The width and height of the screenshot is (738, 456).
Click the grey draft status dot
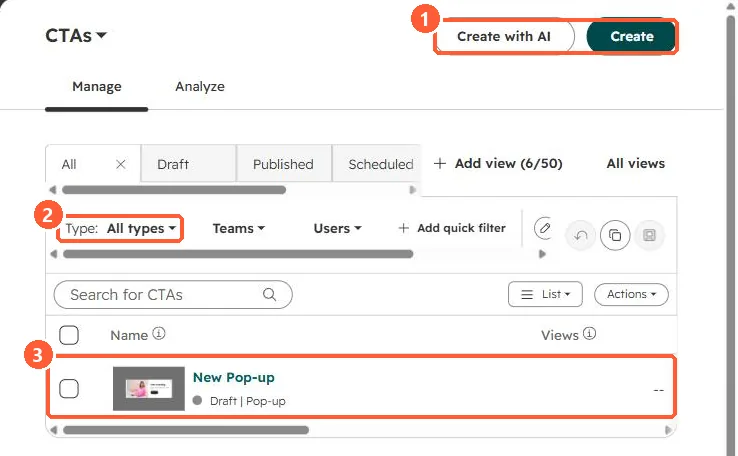point(197,400)
